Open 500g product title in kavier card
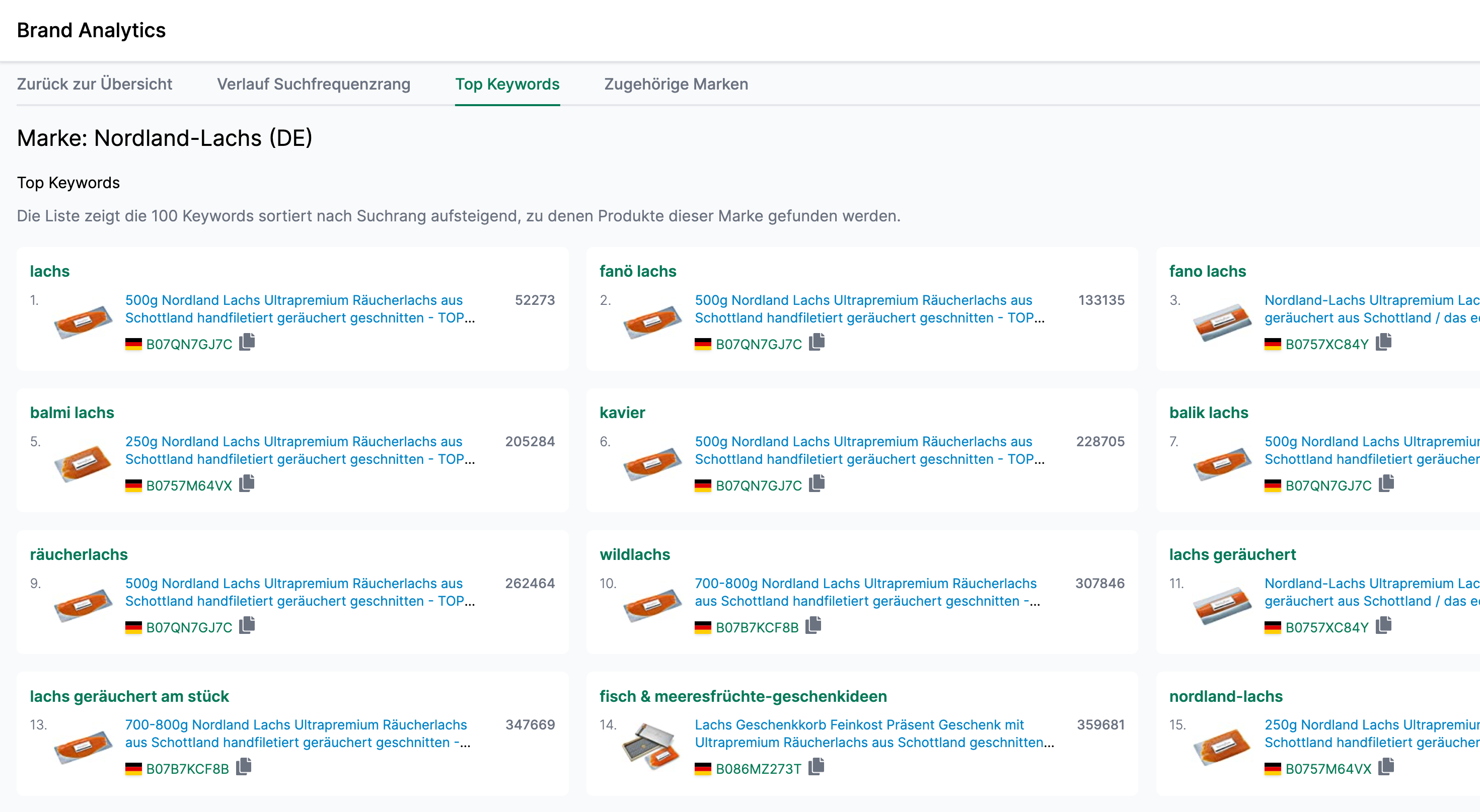 click(x=869, y=450)
